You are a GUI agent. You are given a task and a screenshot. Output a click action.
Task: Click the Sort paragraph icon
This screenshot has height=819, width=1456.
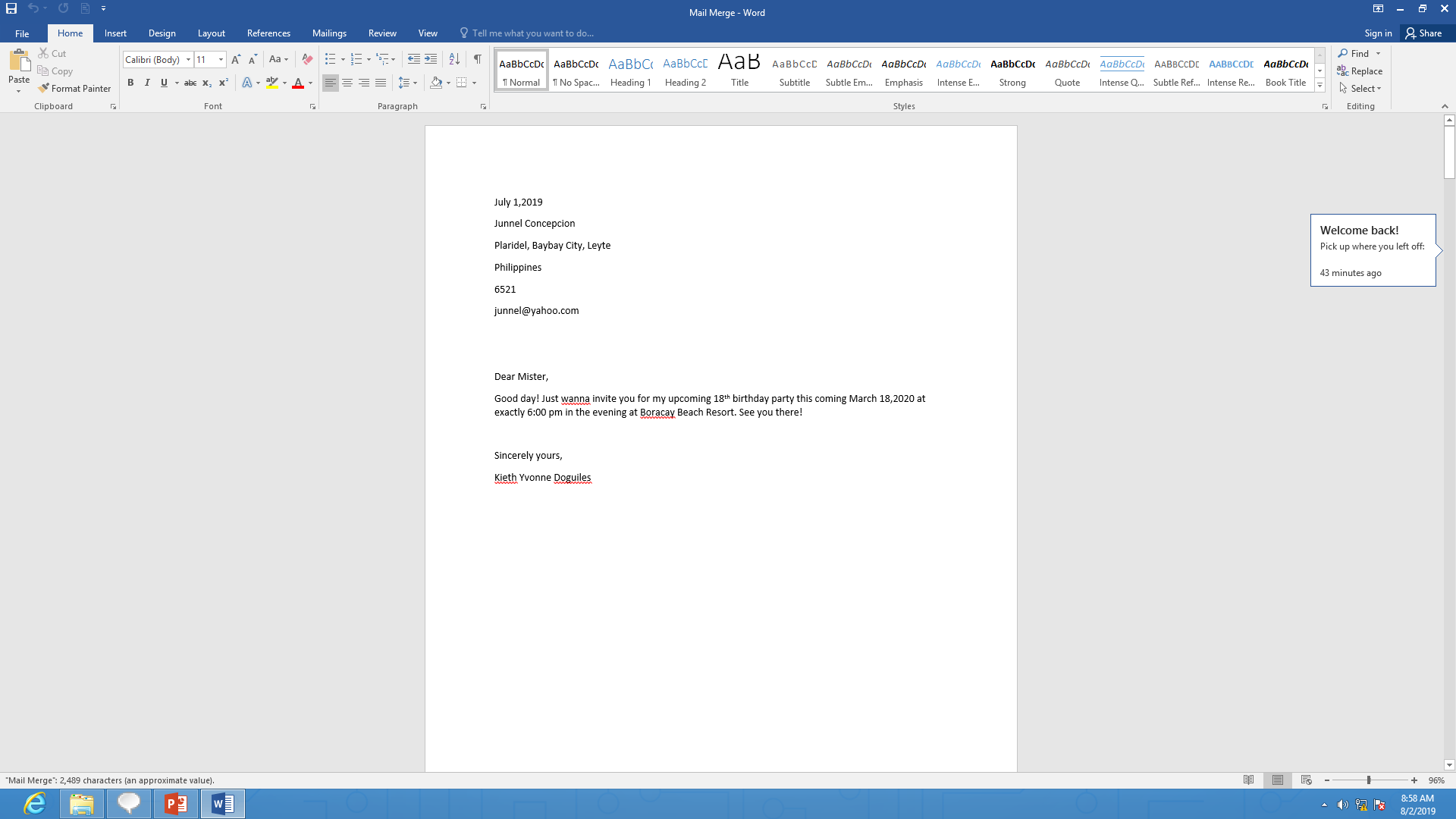point(454,59)
